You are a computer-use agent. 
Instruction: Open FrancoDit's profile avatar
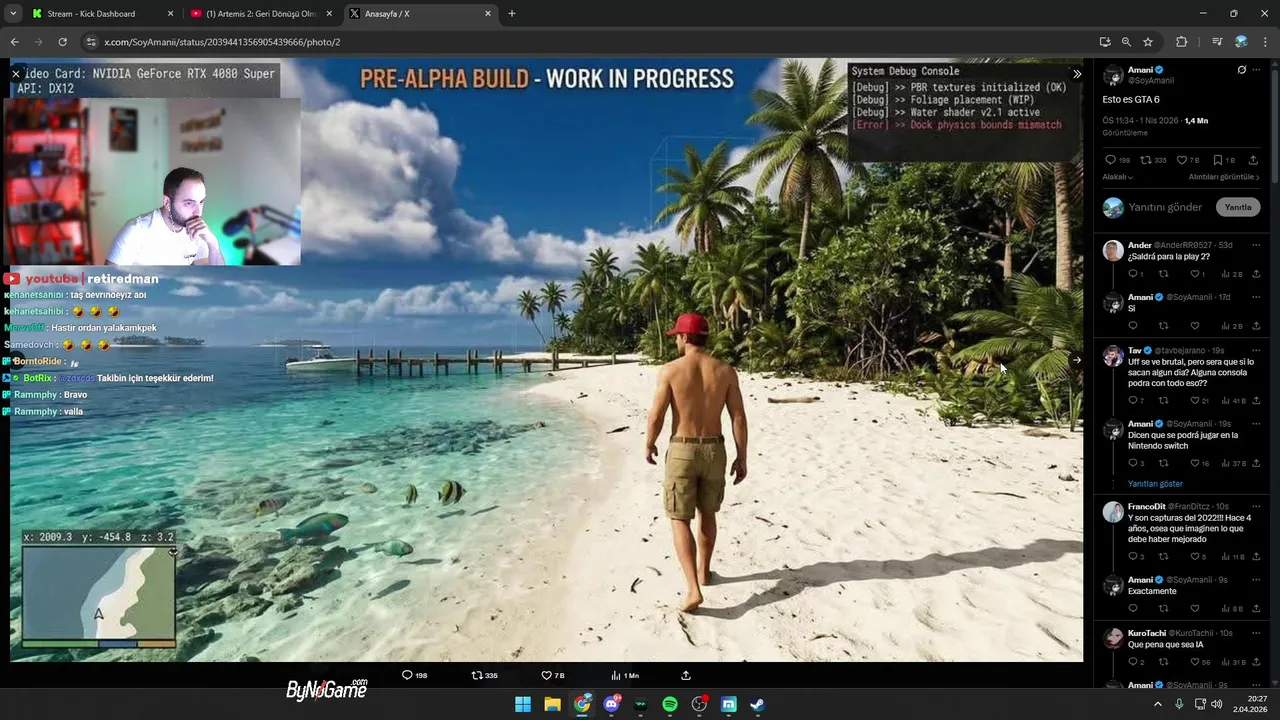pos(1113,513)
